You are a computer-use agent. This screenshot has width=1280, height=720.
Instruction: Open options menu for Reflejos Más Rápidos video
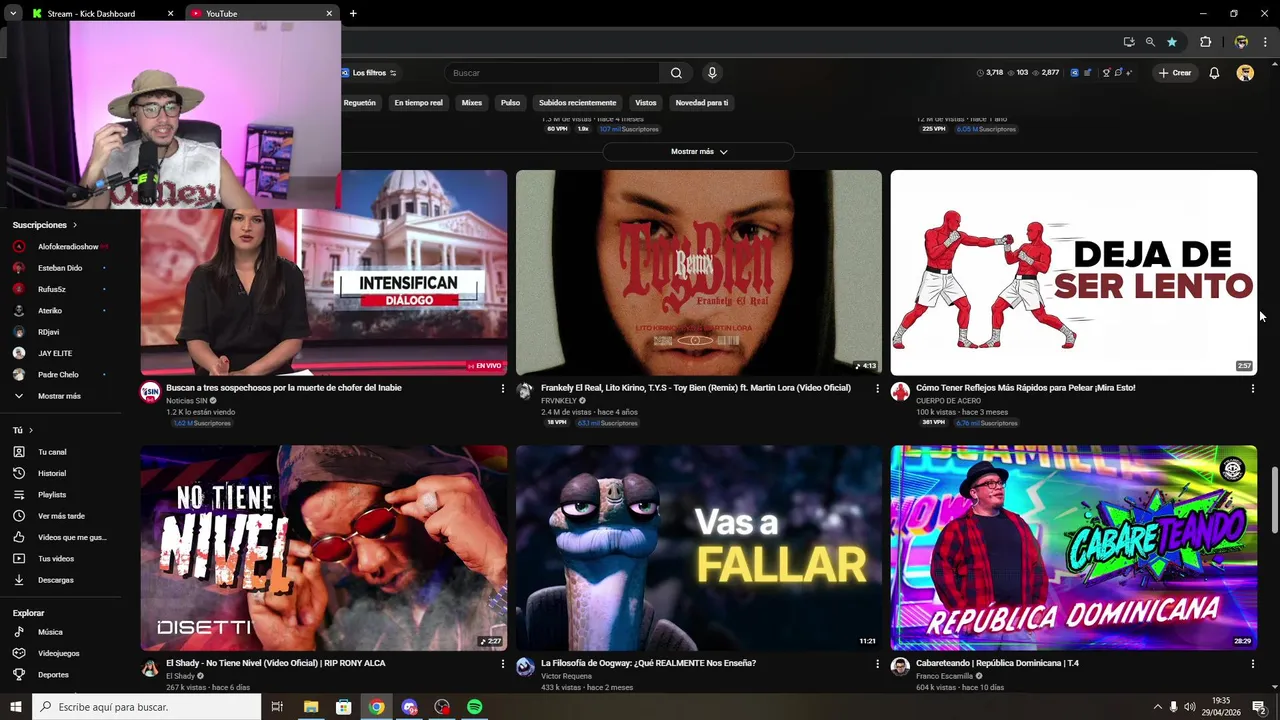(1253, 388)
